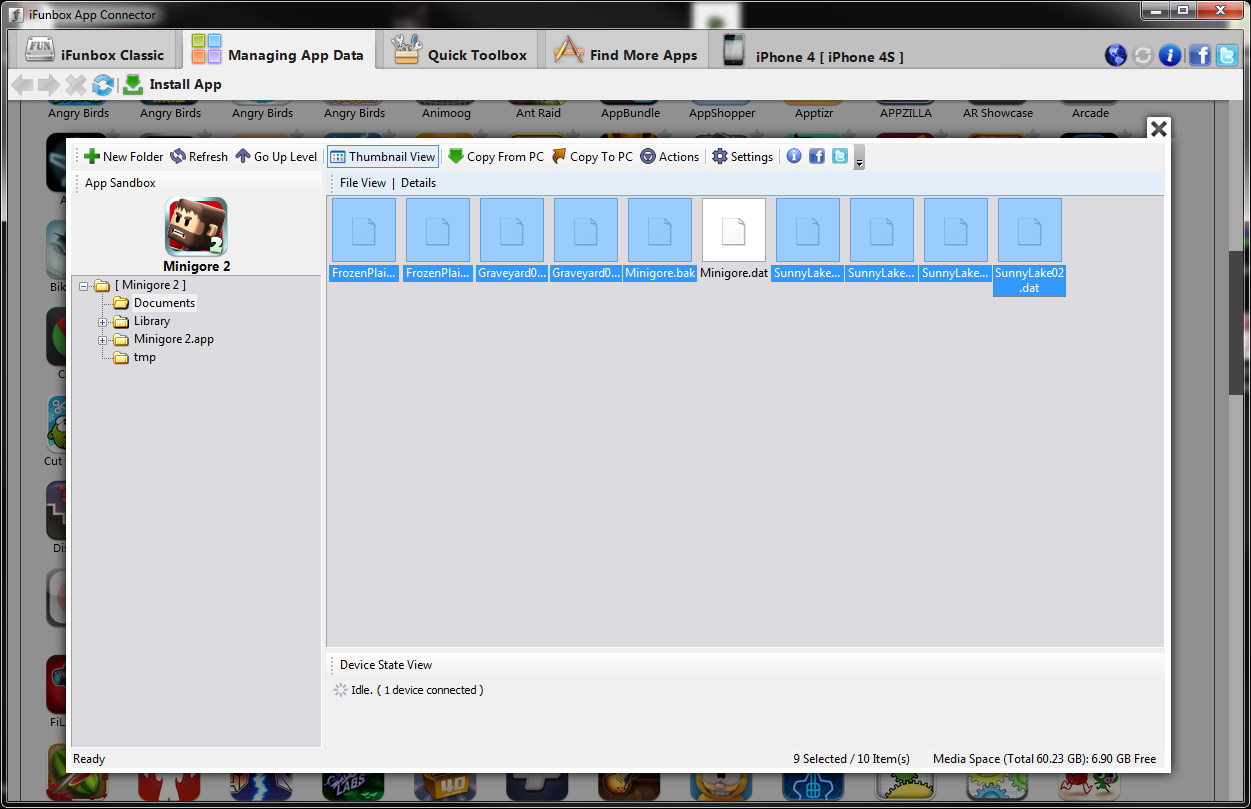1251x809 pixels.
Task: Close the App Sandbox popup with the X
Action: [x=1158, y=129]
